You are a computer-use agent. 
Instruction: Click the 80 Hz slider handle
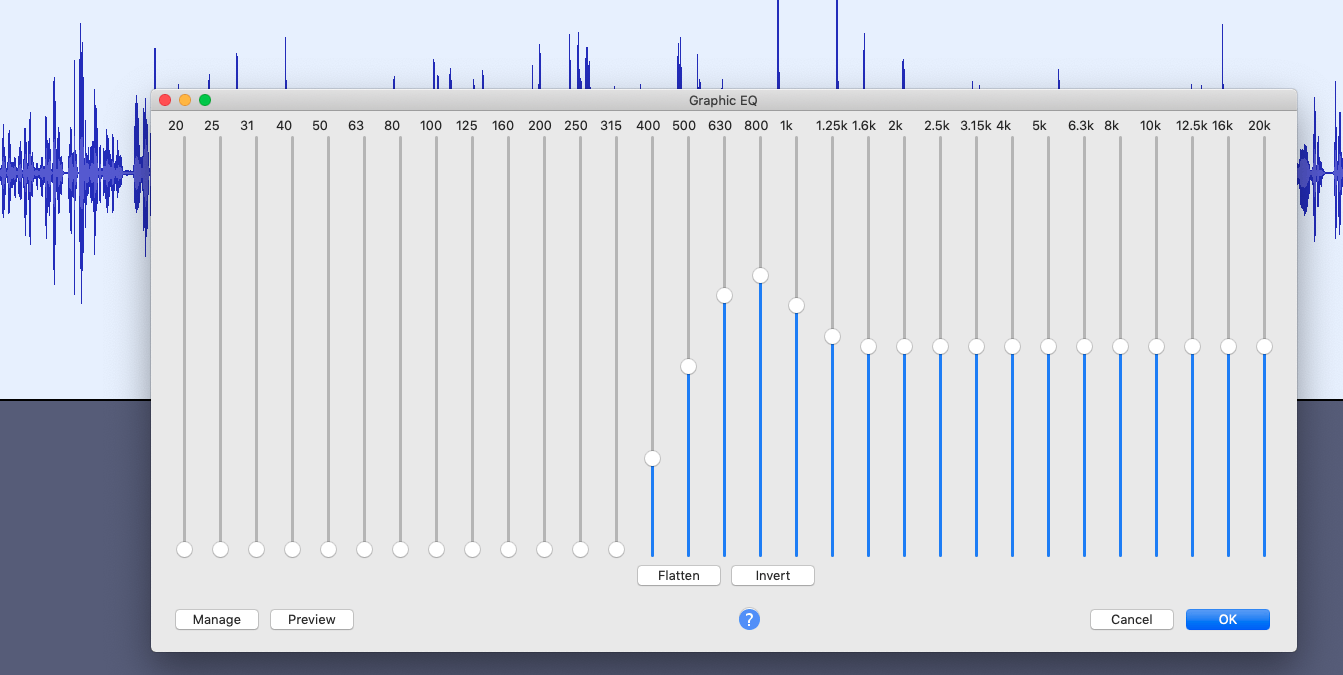400,549
